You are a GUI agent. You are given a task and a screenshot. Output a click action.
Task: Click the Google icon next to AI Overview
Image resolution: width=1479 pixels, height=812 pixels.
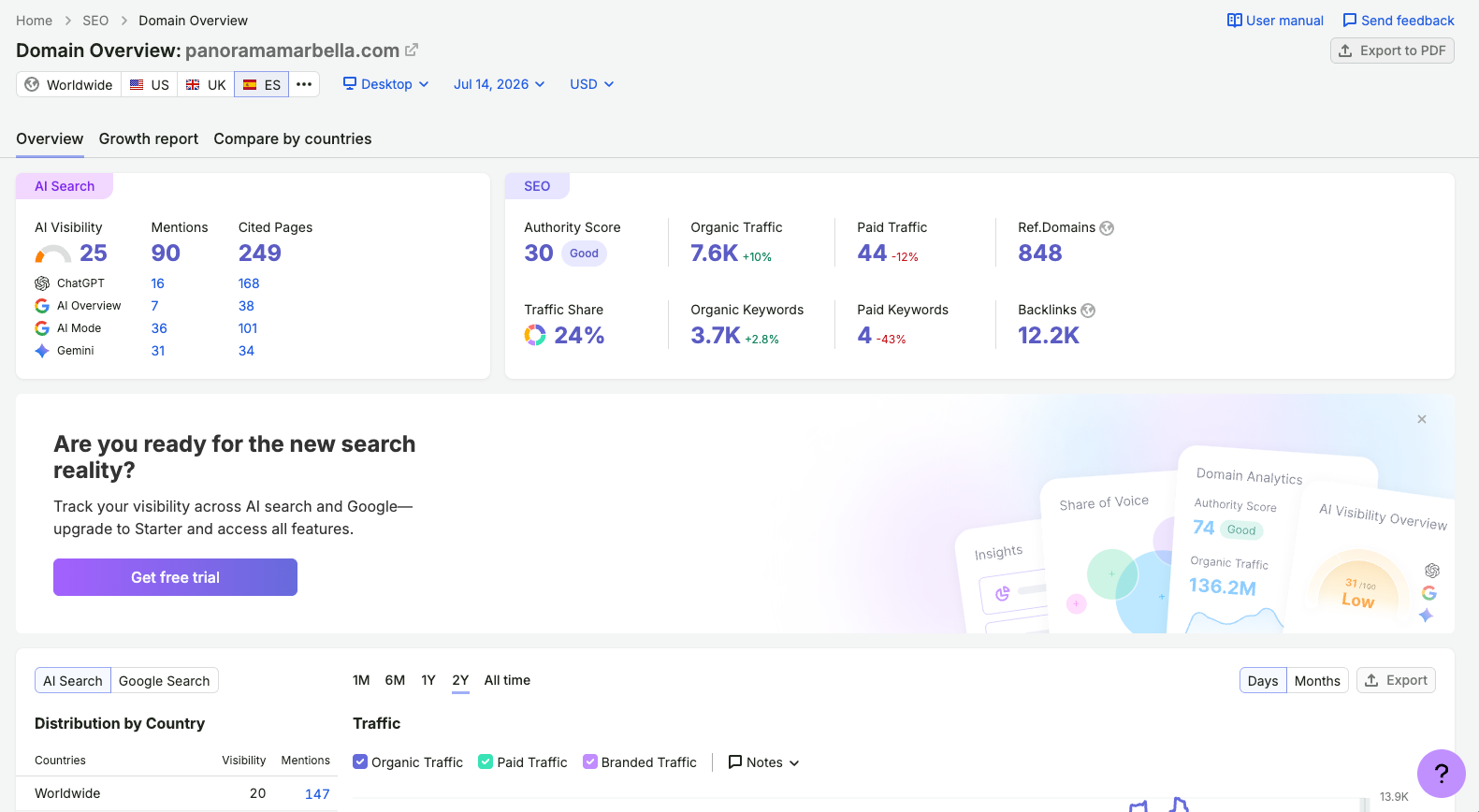click(42, 306)
